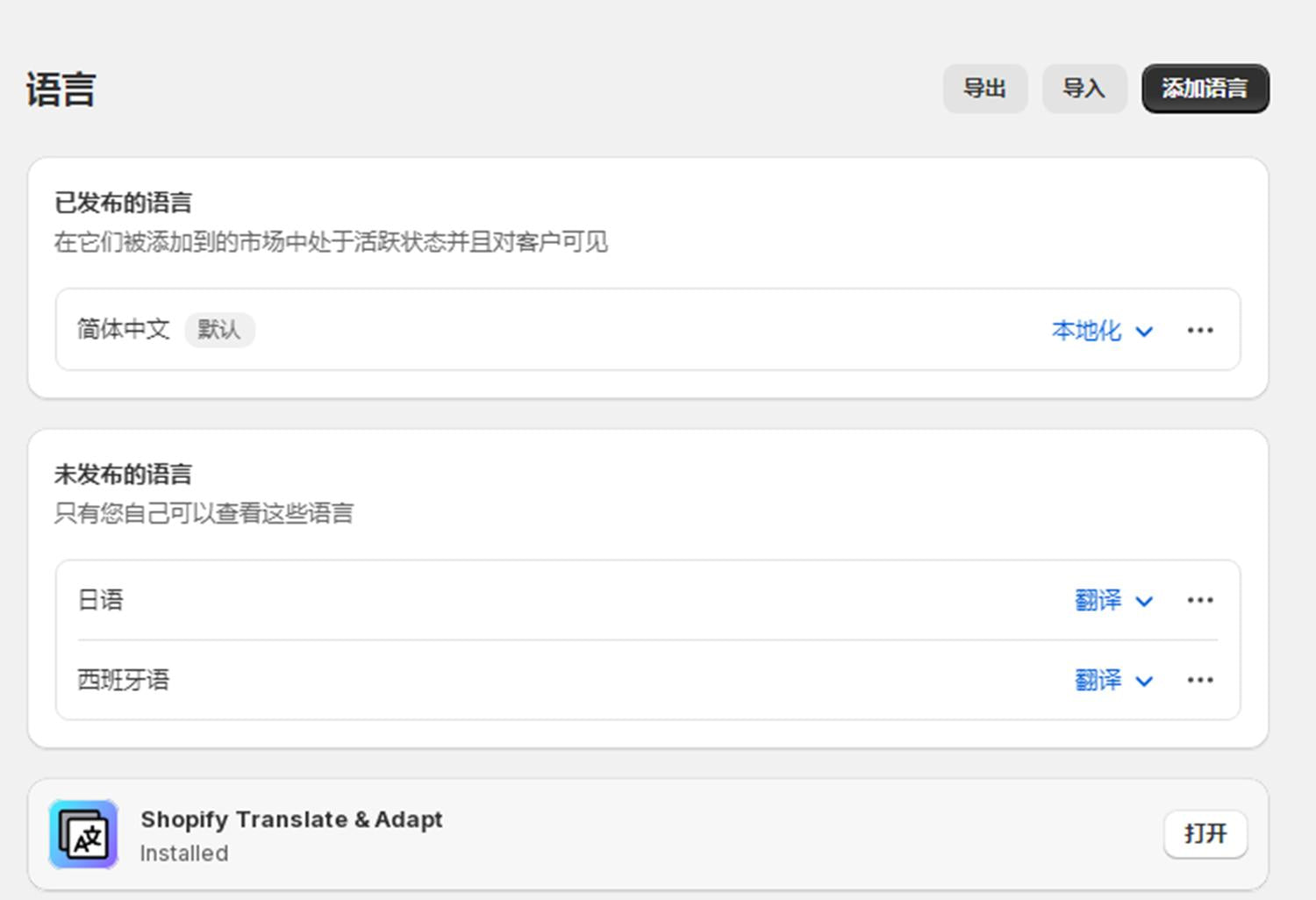Click the Shopify Translate & Adapt app icon

click(x=83, y=834)
